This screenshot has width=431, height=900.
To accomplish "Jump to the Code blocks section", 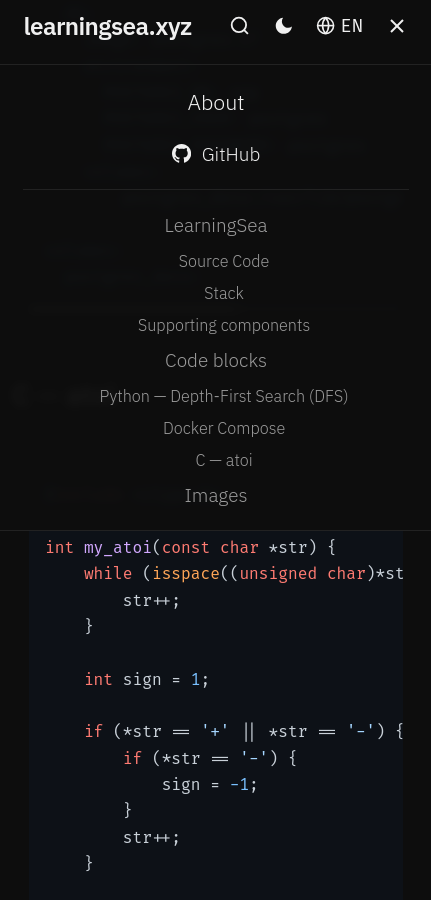I will (216, 360).
